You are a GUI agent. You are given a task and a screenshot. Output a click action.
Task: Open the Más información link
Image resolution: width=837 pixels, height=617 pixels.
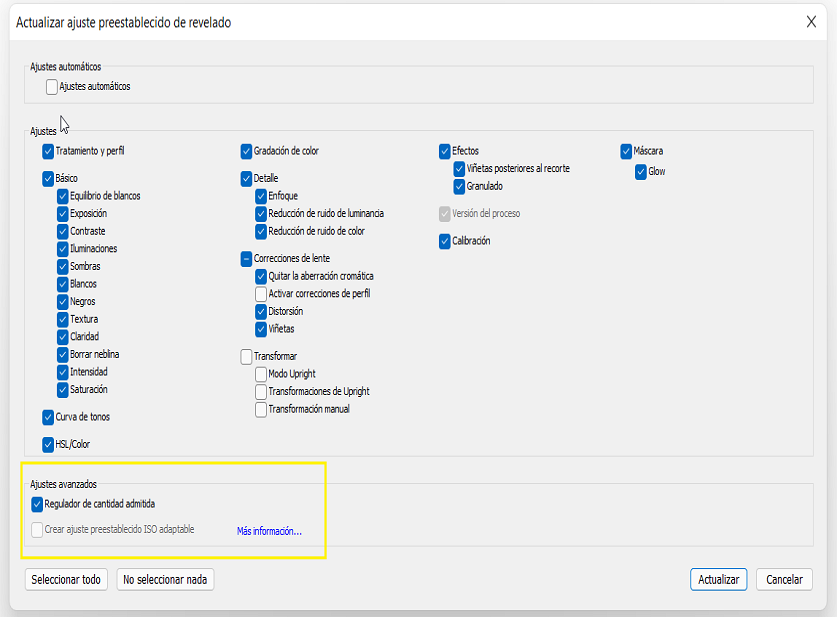click(269, 531)
